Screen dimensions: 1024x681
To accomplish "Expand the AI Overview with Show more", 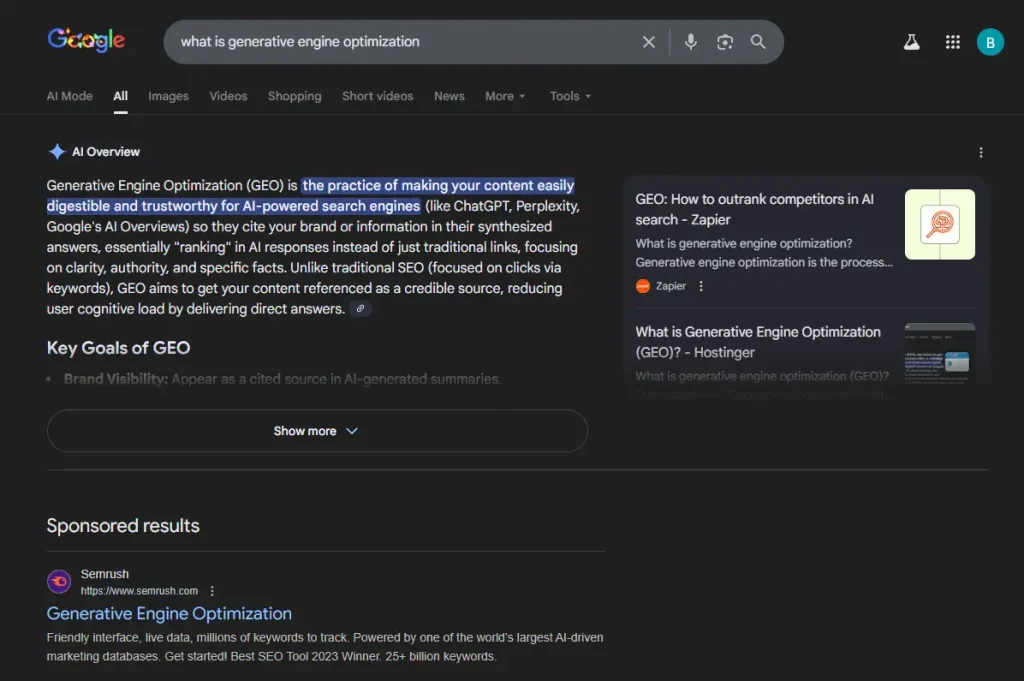I will click(x=316, y=430).
